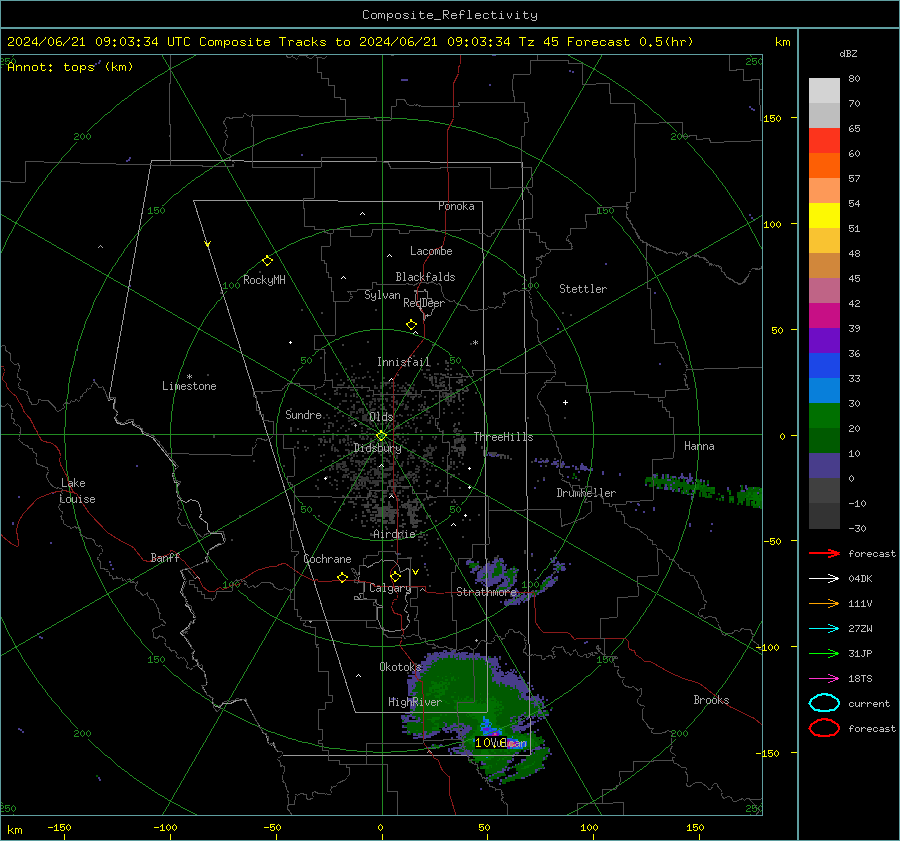Click the magenta 18TS arrow icon
Screen dimensions: 900x841
point(824,679)
